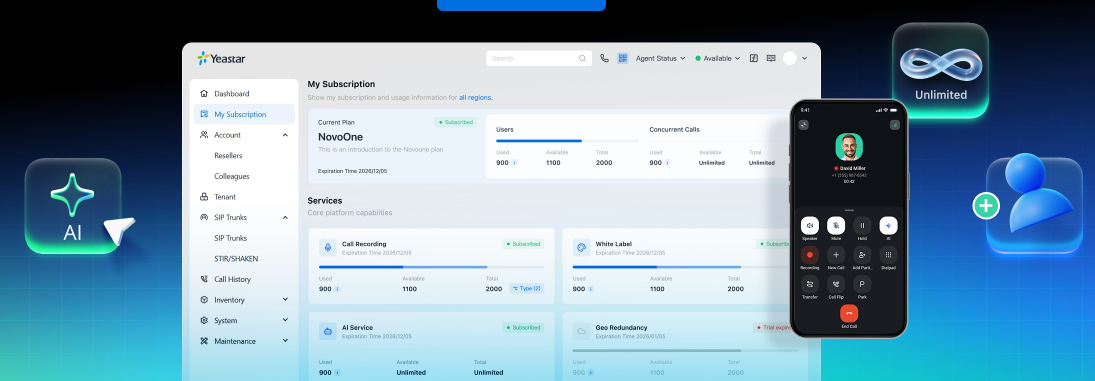Tap the Park button on the phone

point(862,284)
